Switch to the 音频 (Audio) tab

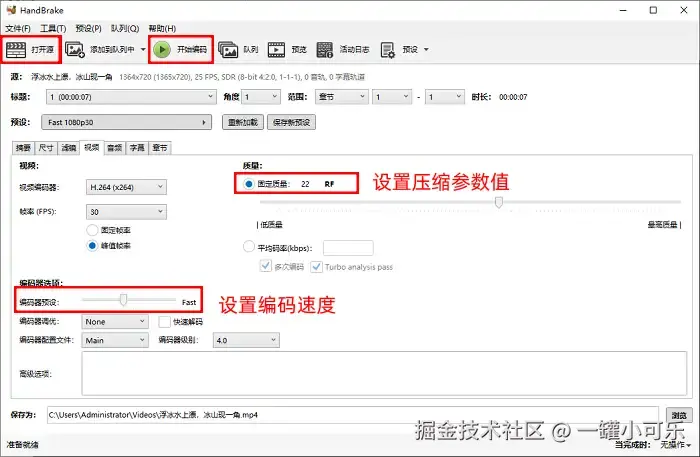(115, 148)
